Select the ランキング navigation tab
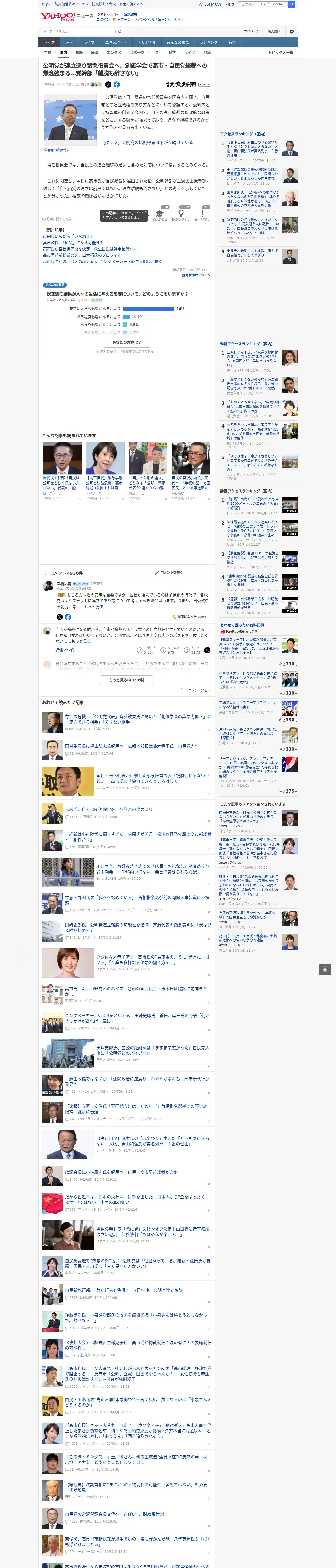The image size is (336, 1568). tap(209, 43)
